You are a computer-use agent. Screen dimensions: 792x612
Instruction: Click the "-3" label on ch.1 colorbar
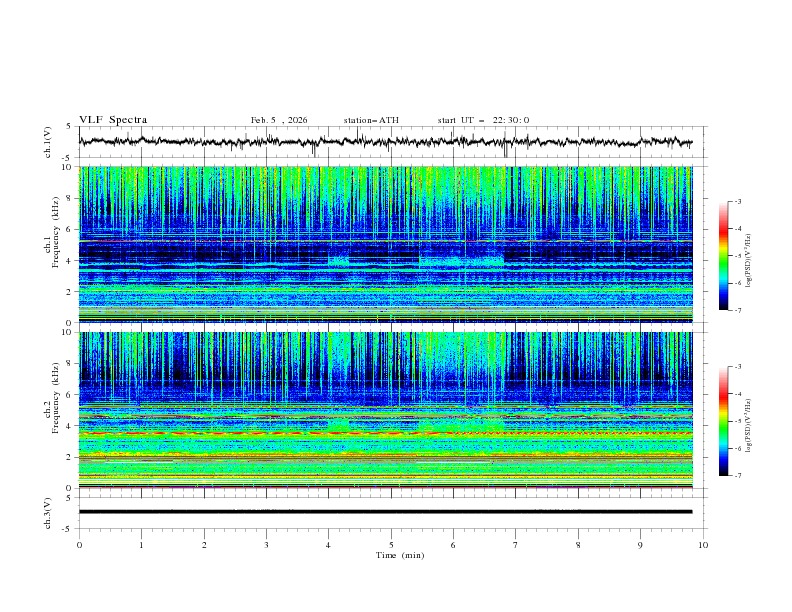[x=738, y=201]
